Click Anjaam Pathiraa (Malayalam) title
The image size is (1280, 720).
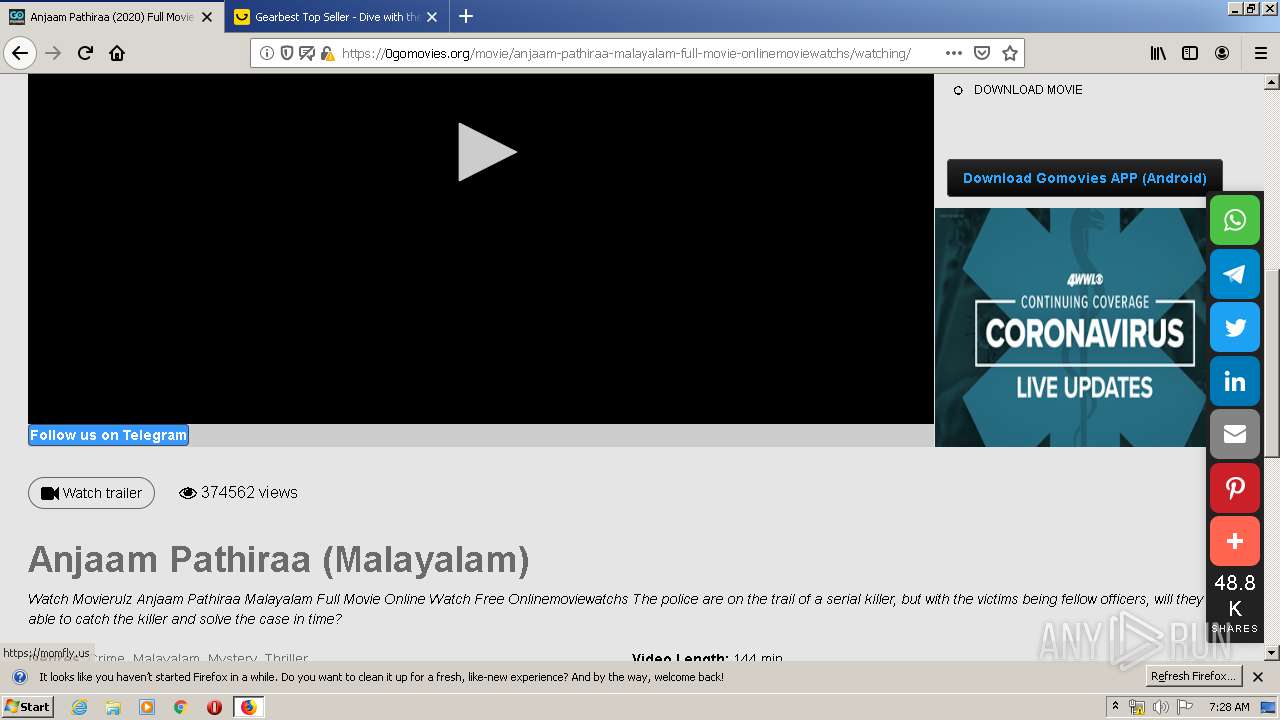(x=279, y=560)
